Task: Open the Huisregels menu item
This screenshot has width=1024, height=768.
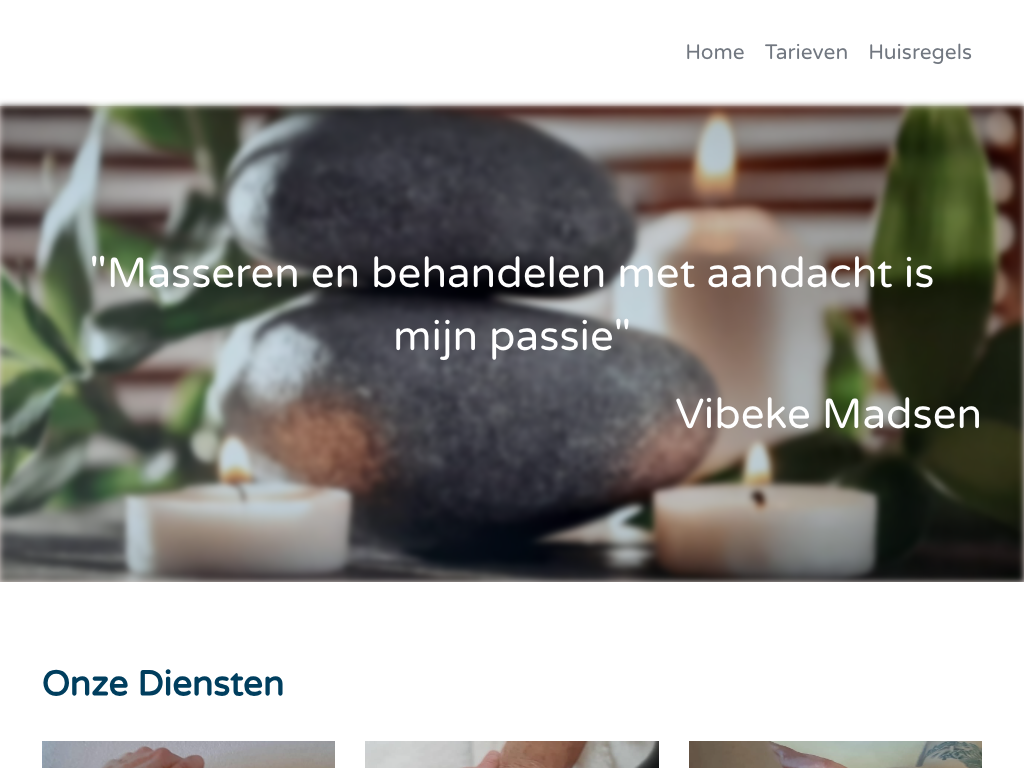Action: (x=920, y=52)
